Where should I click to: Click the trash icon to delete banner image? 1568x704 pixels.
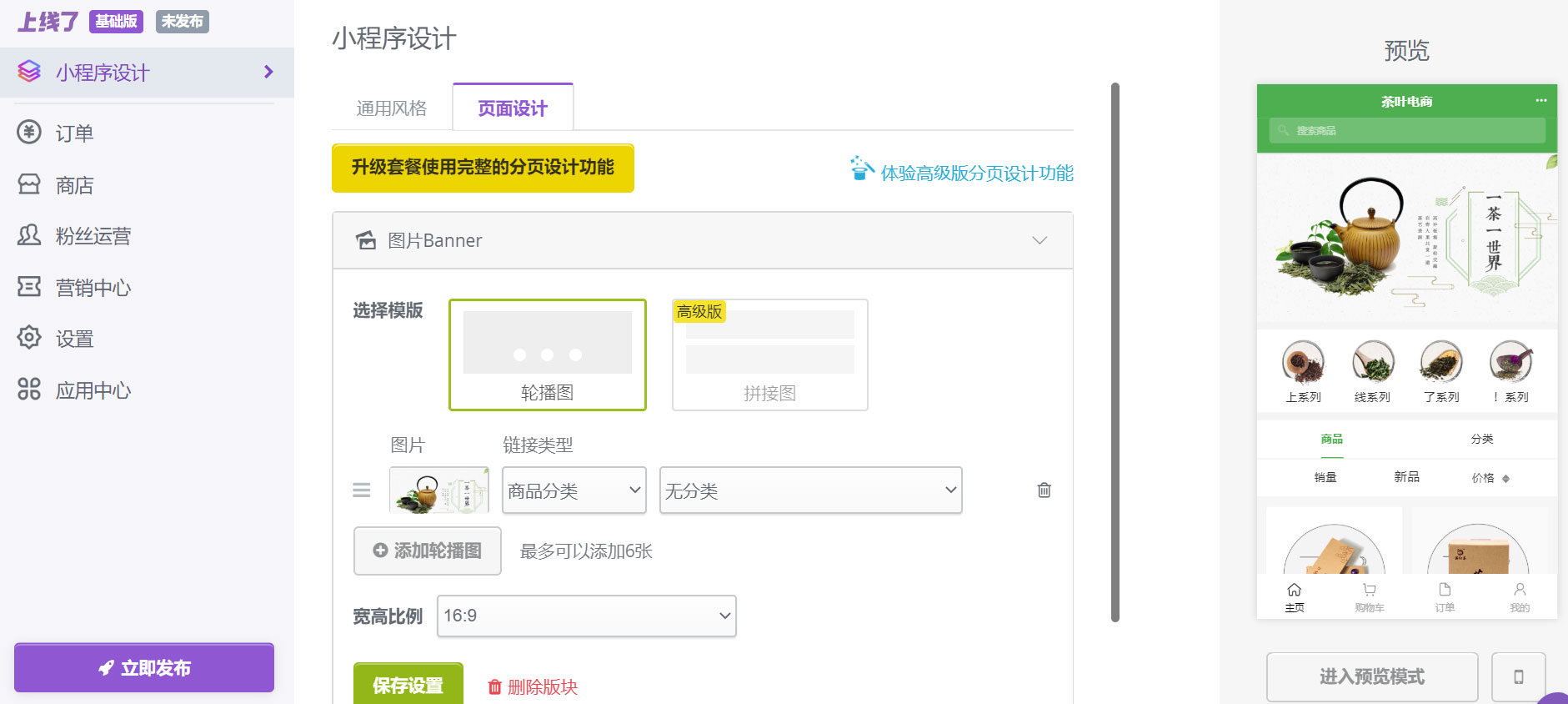tap(1044, 490)
